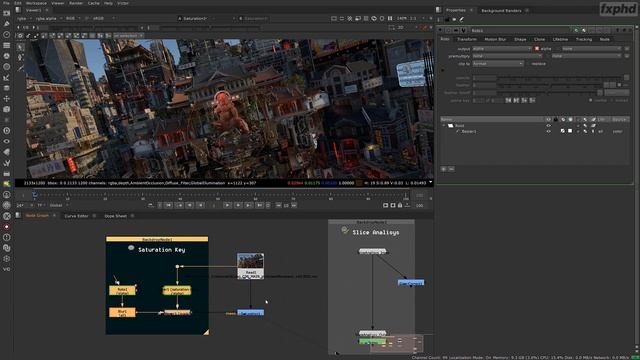Toggle the alpha channel checkbox in Roto output

coord(537,49)
